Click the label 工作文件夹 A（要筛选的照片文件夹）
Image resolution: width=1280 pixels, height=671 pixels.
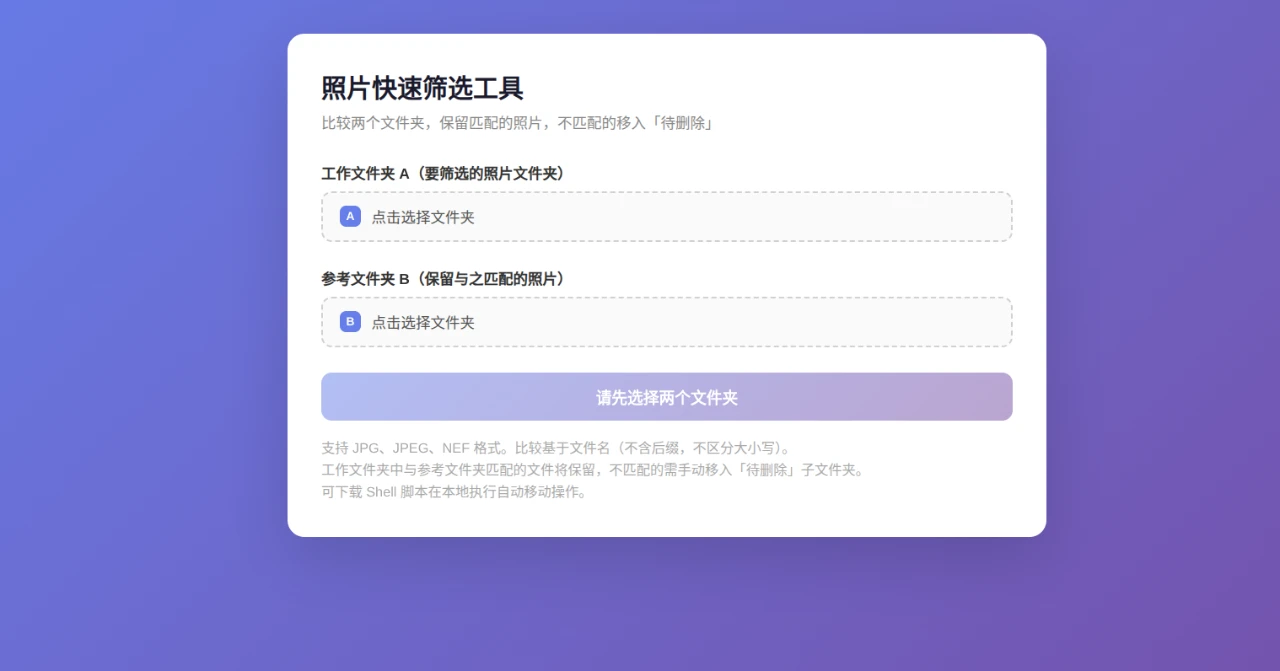click(x=446, y=173)
